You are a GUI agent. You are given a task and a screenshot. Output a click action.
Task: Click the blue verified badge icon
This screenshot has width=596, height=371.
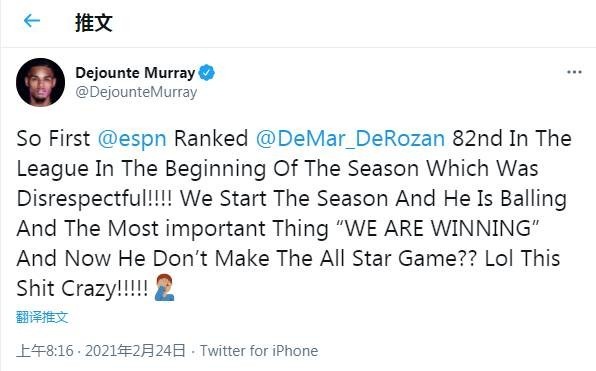tap(207, 73)
